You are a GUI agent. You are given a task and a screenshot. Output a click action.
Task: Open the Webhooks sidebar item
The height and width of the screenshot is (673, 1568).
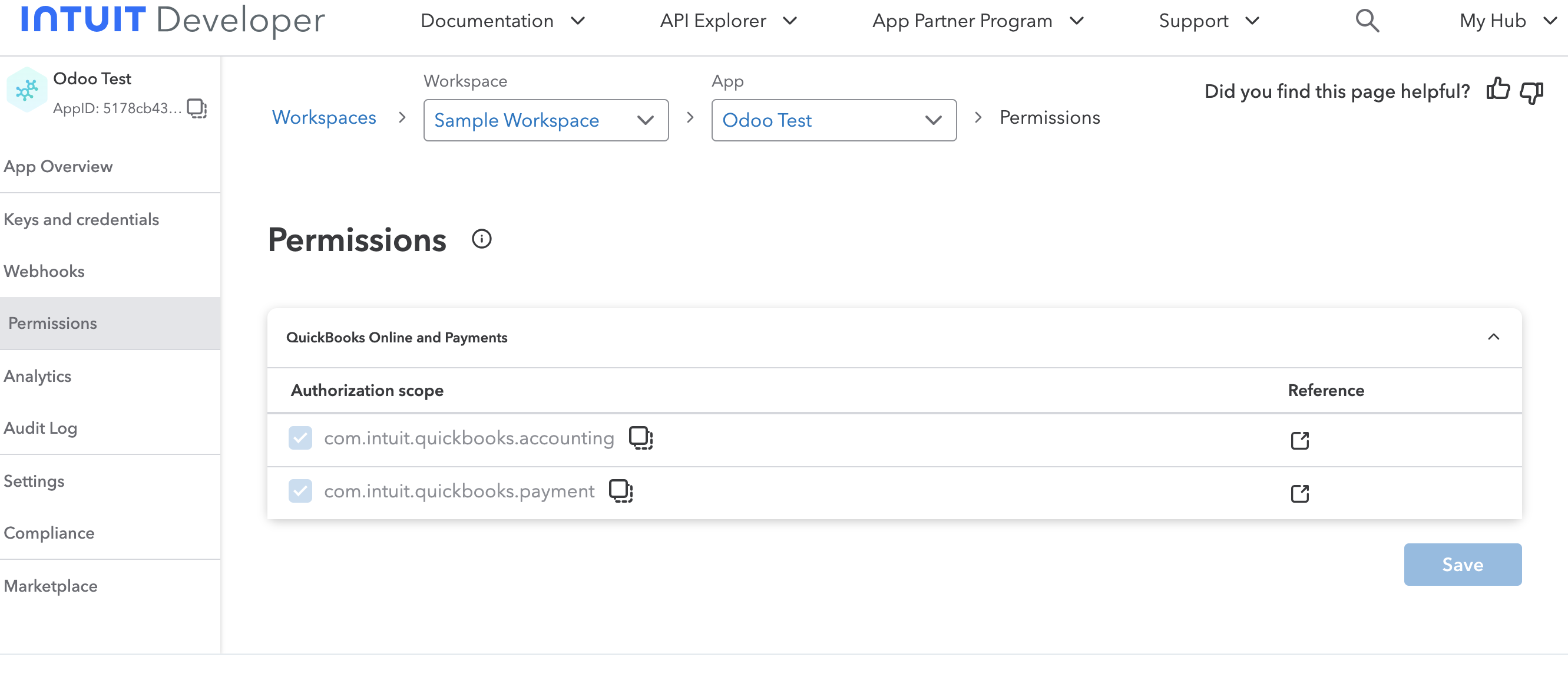[x=110, y=271]
